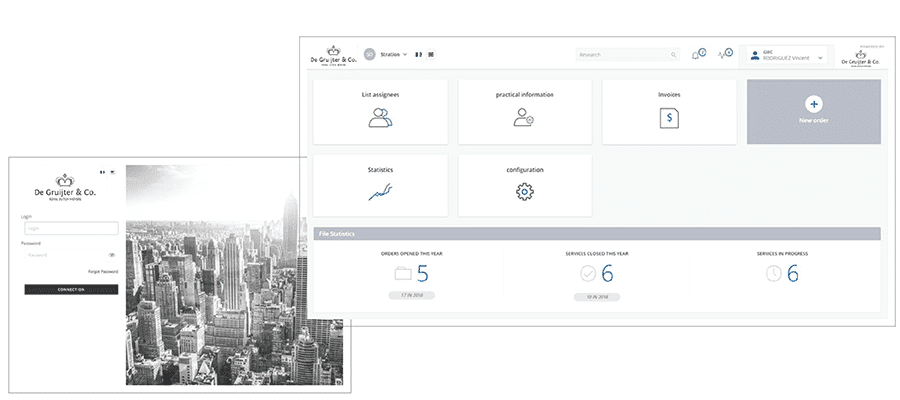Image resolution: width=900 pixels, height=400 pixels.
Task: Open the practical information person-gear icon
Action: click(523, 117)
